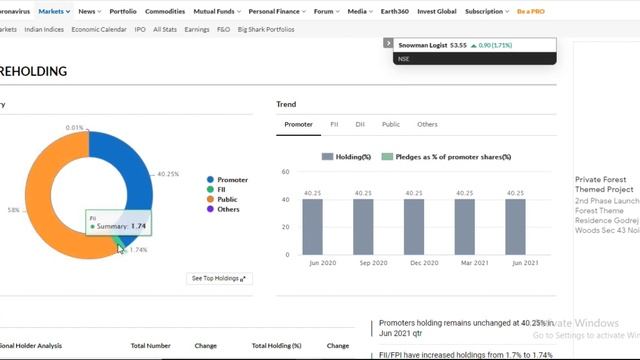
Task: Open the Markets dropdown menu
Action: coord(54,11)
